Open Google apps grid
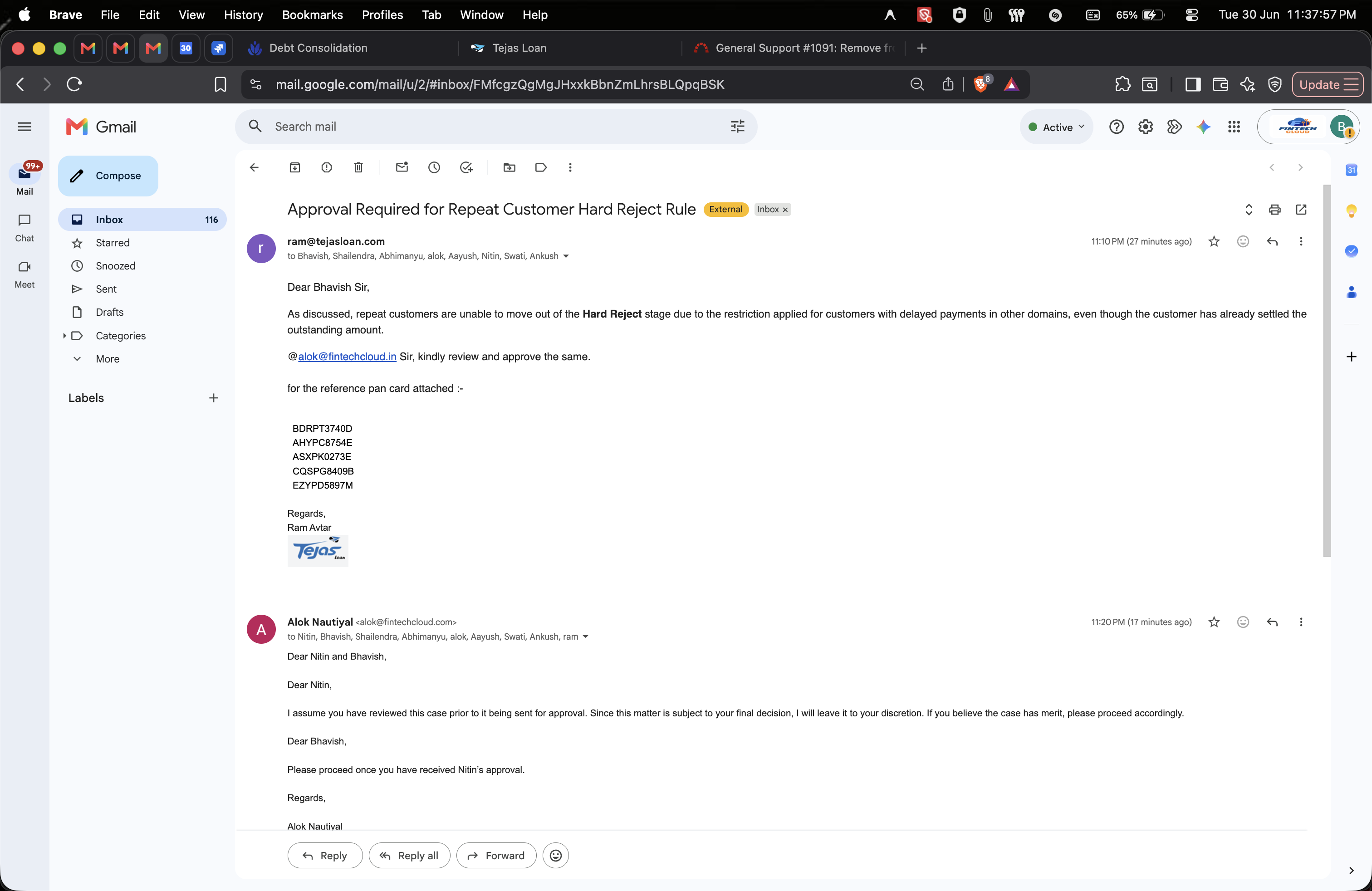Image resolution: width=1372 pixels, height=891 pixels. click(1234, 127)
